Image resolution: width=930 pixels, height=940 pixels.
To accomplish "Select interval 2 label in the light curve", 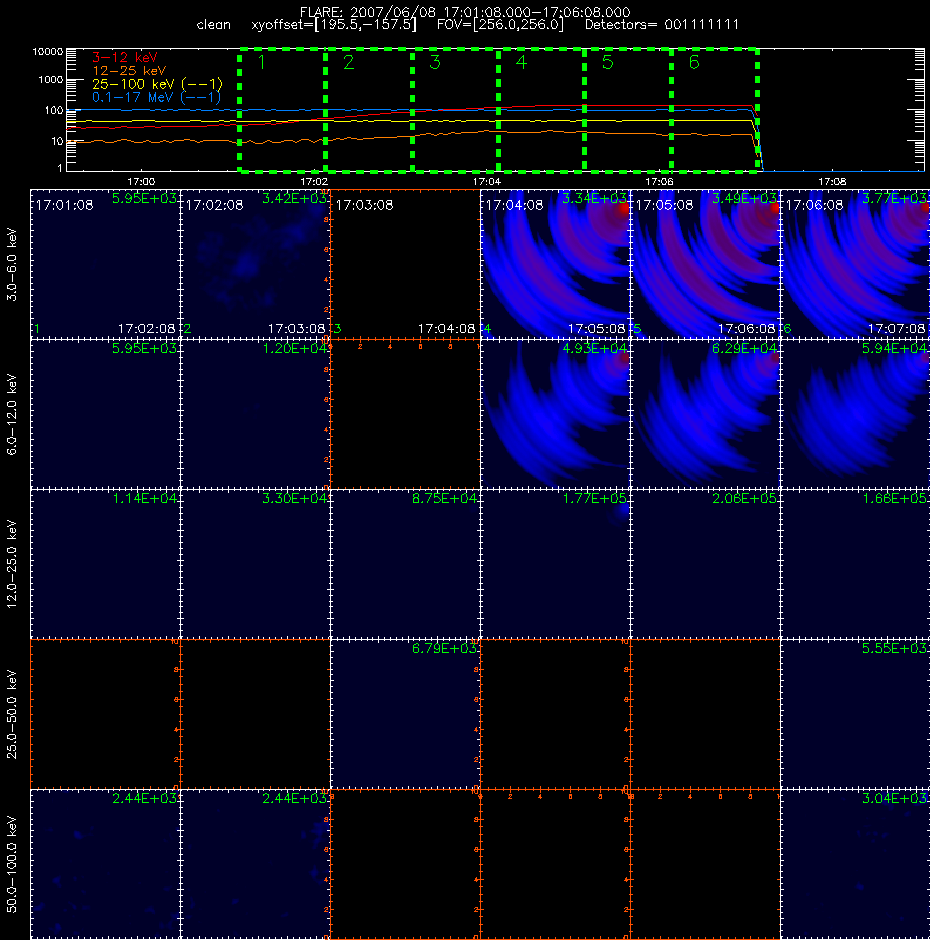I will [x=348, y=62].
